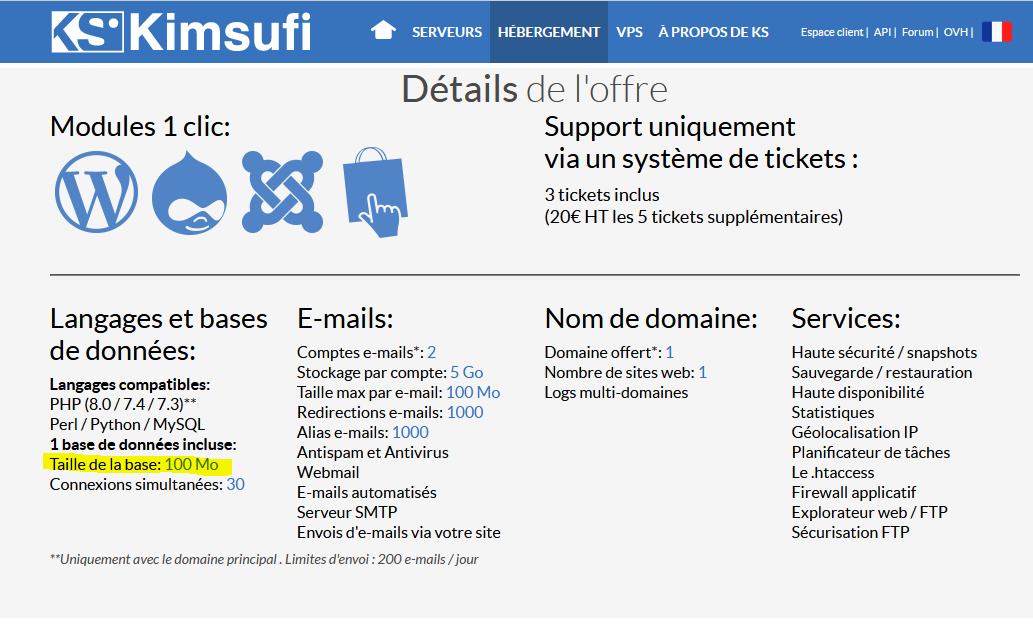Open the VPS menu item

[x=630, y=32]
